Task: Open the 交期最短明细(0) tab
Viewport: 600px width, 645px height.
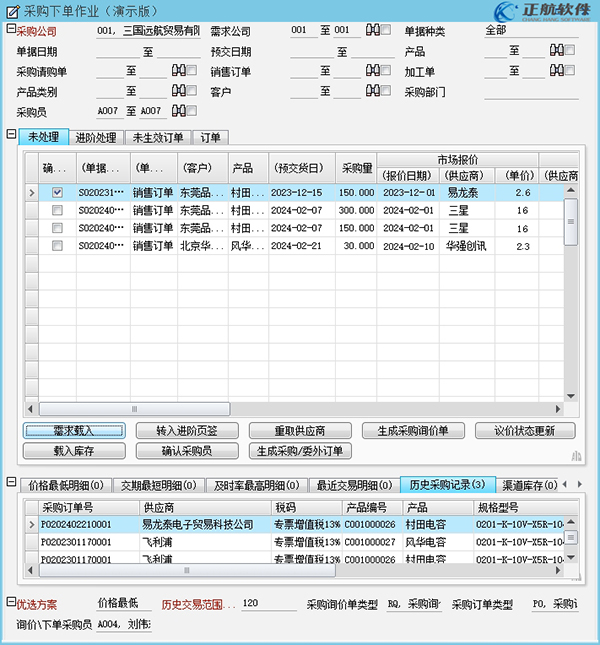Action: [x=159, y=485]
